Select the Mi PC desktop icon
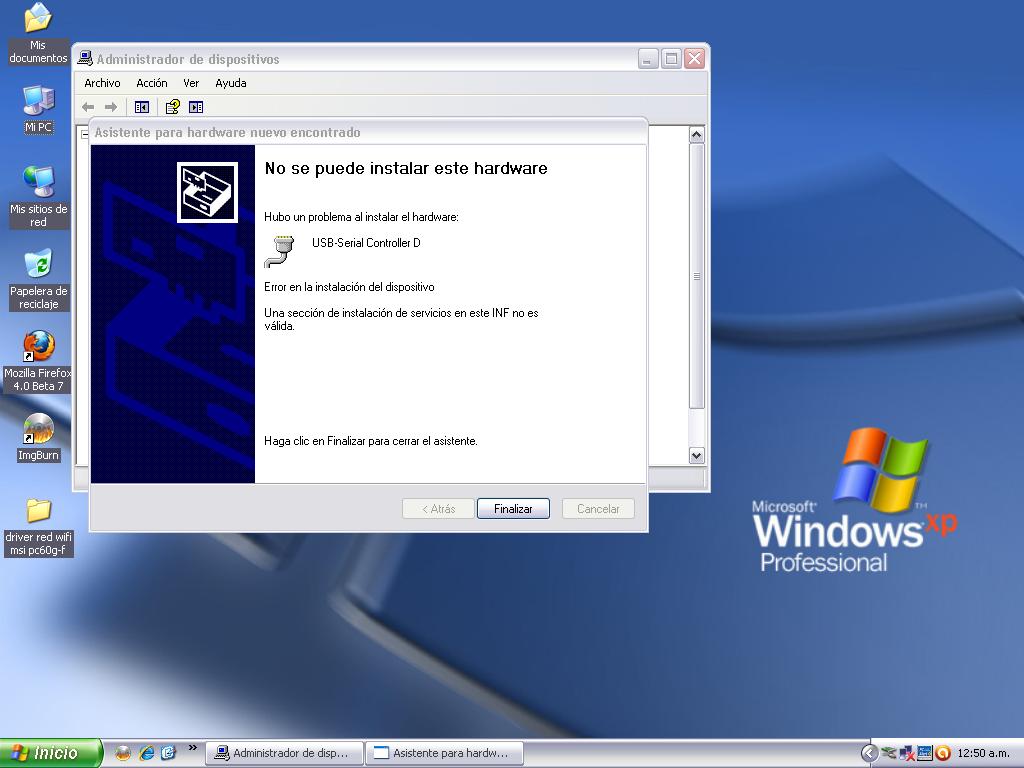 [x=38, y=108]
